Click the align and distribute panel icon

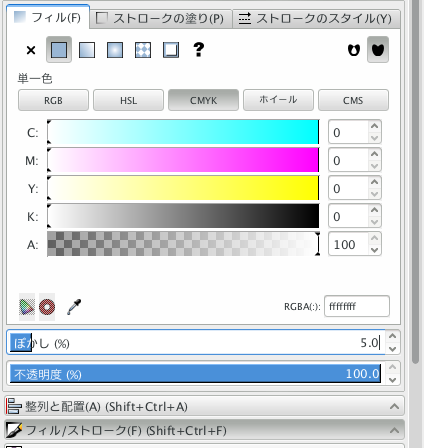pyautogui.click(x=14, y=406)
